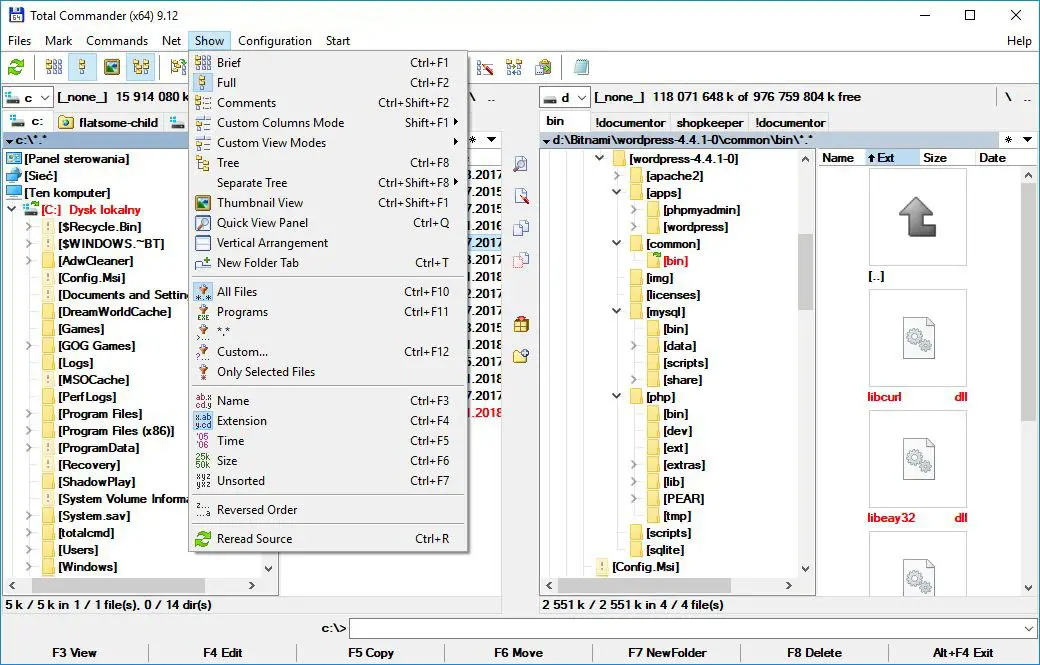Click the F3 View button
The width and height of the screenshot is (1040, 665).
point(74,653)
